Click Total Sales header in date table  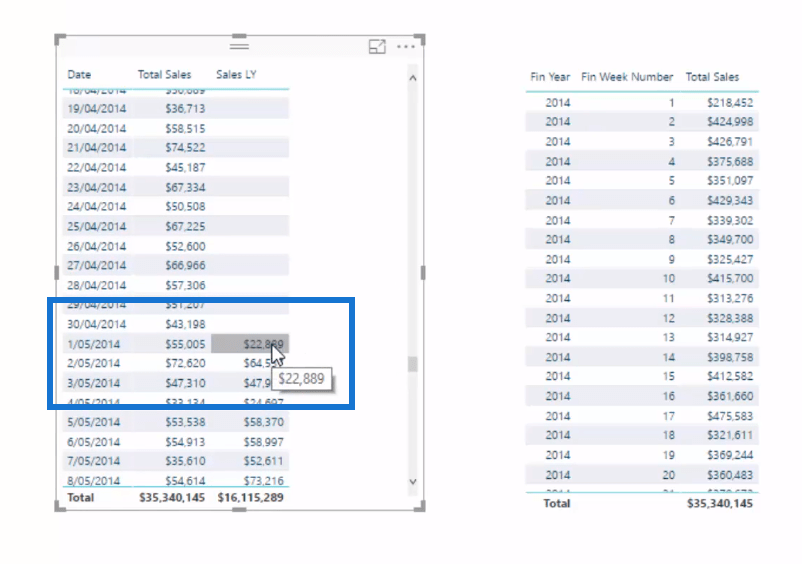(164, 75)
